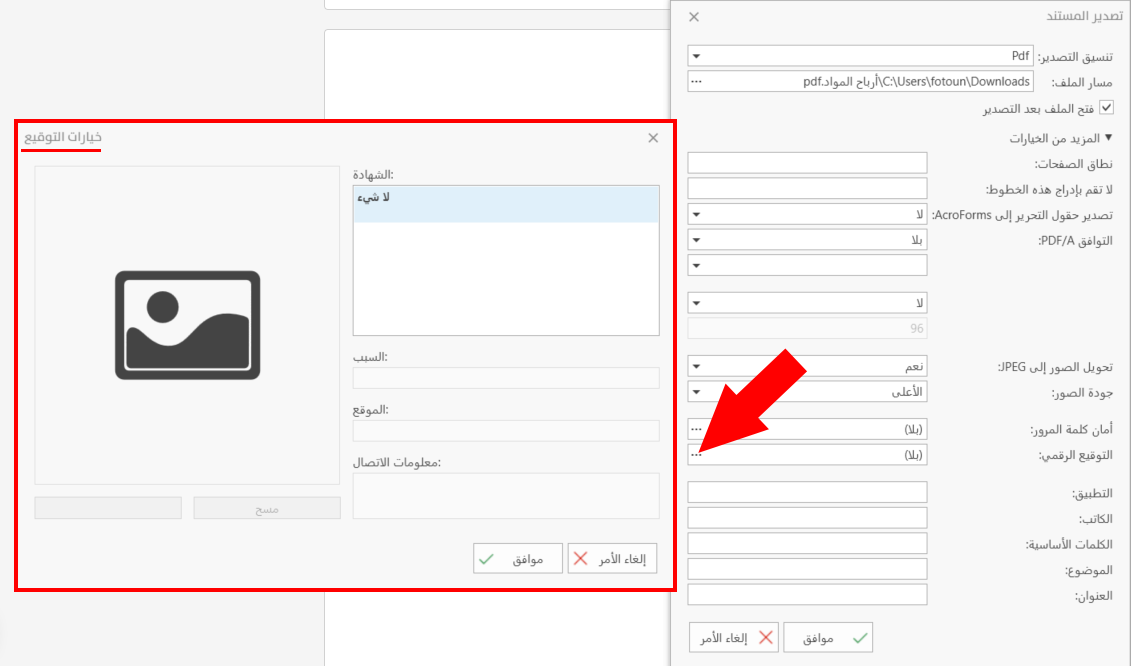1131x666 pixels.
Task: Click the السبب reason field
Action: coord(506,378)
